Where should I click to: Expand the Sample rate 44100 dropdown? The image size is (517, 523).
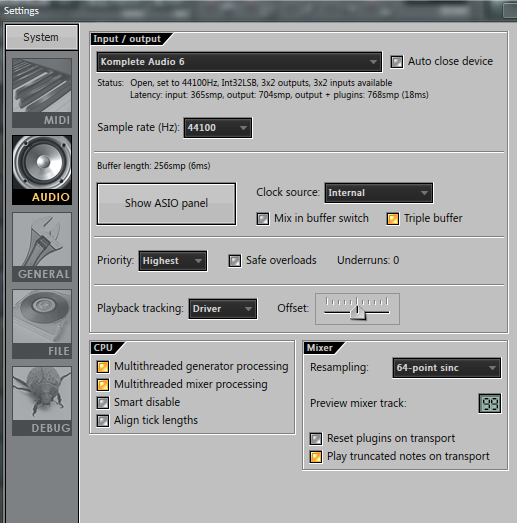(x=218, y=128)
